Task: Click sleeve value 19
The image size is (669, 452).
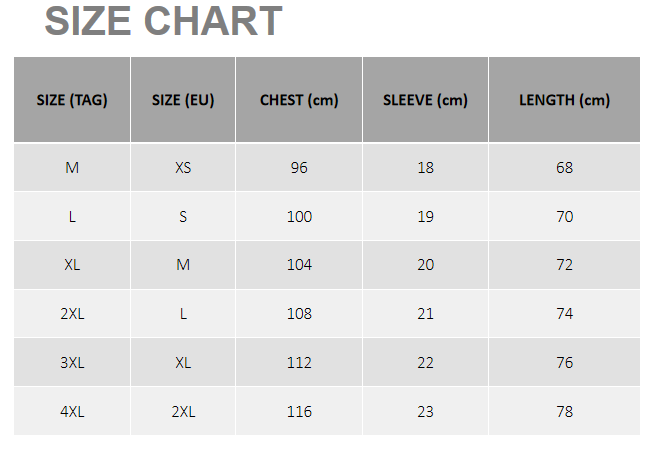Action: [425, 217]
